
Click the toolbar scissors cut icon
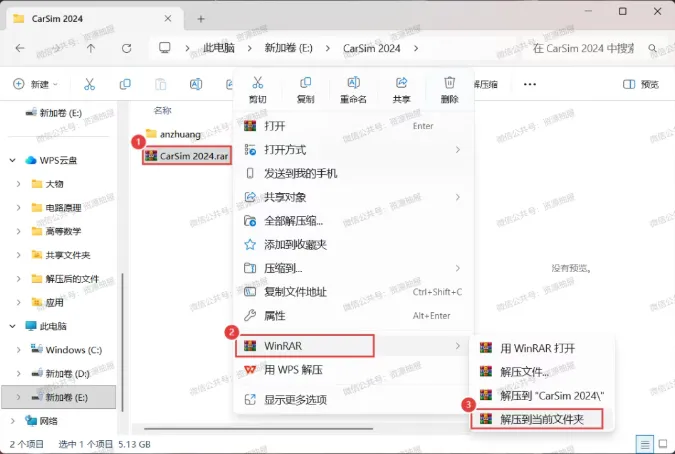pos(89,84)
